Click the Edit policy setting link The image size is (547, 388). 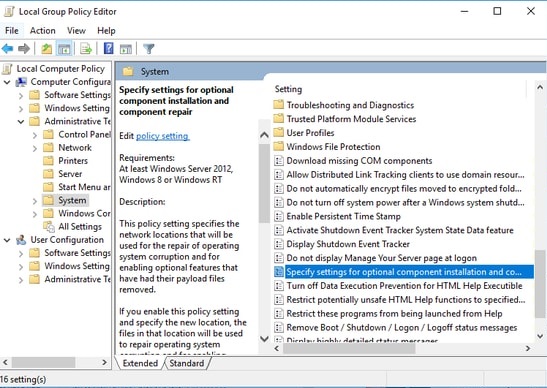[163, 136]
